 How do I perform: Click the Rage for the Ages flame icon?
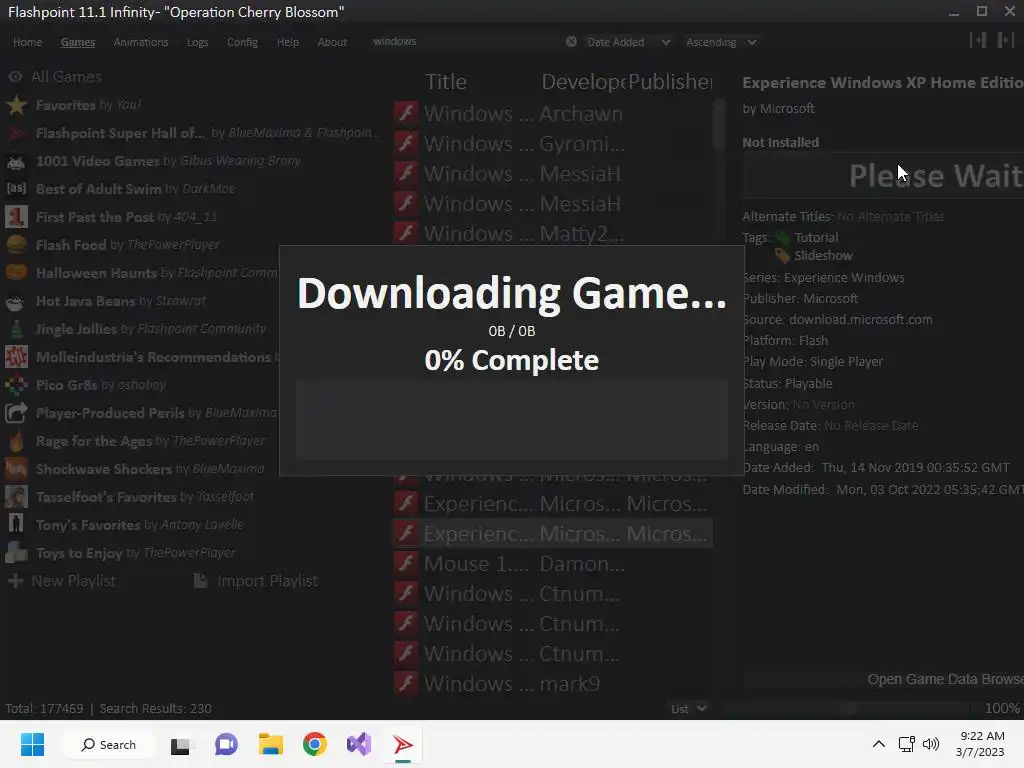(x=16, y=441)
